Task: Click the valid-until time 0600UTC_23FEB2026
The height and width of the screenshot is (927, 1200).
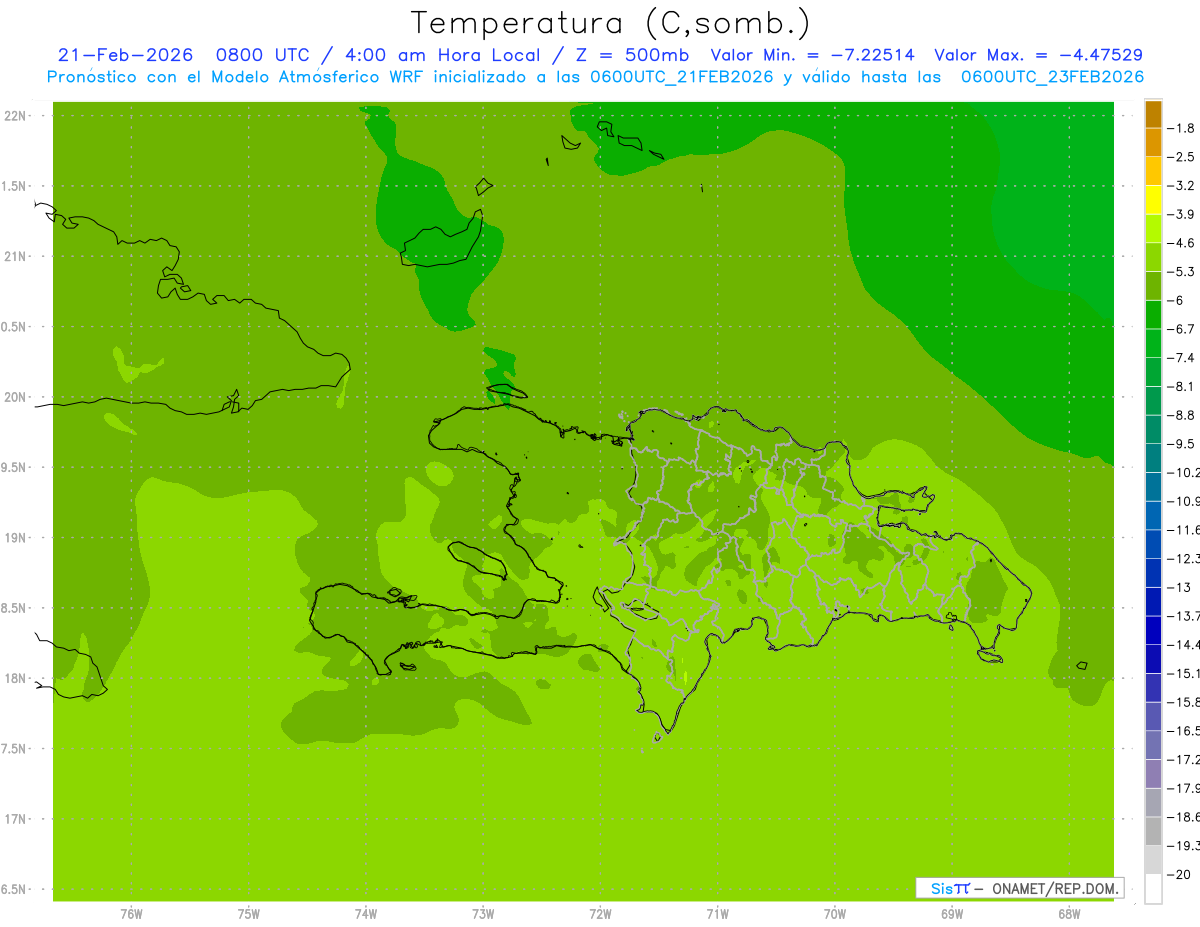Action: (x=1052, y=77)
